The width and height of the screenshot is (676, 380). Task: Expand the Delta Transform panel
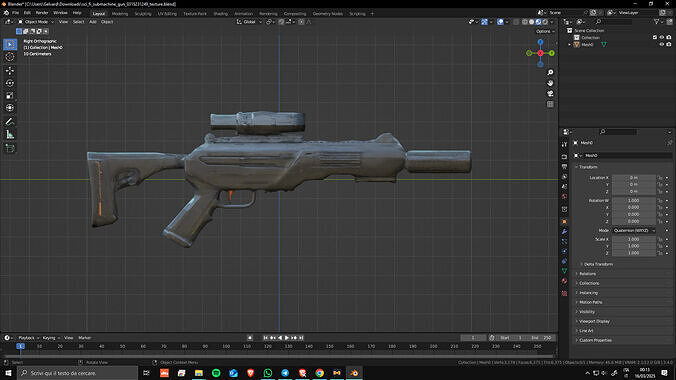click(x=598, y=264)
